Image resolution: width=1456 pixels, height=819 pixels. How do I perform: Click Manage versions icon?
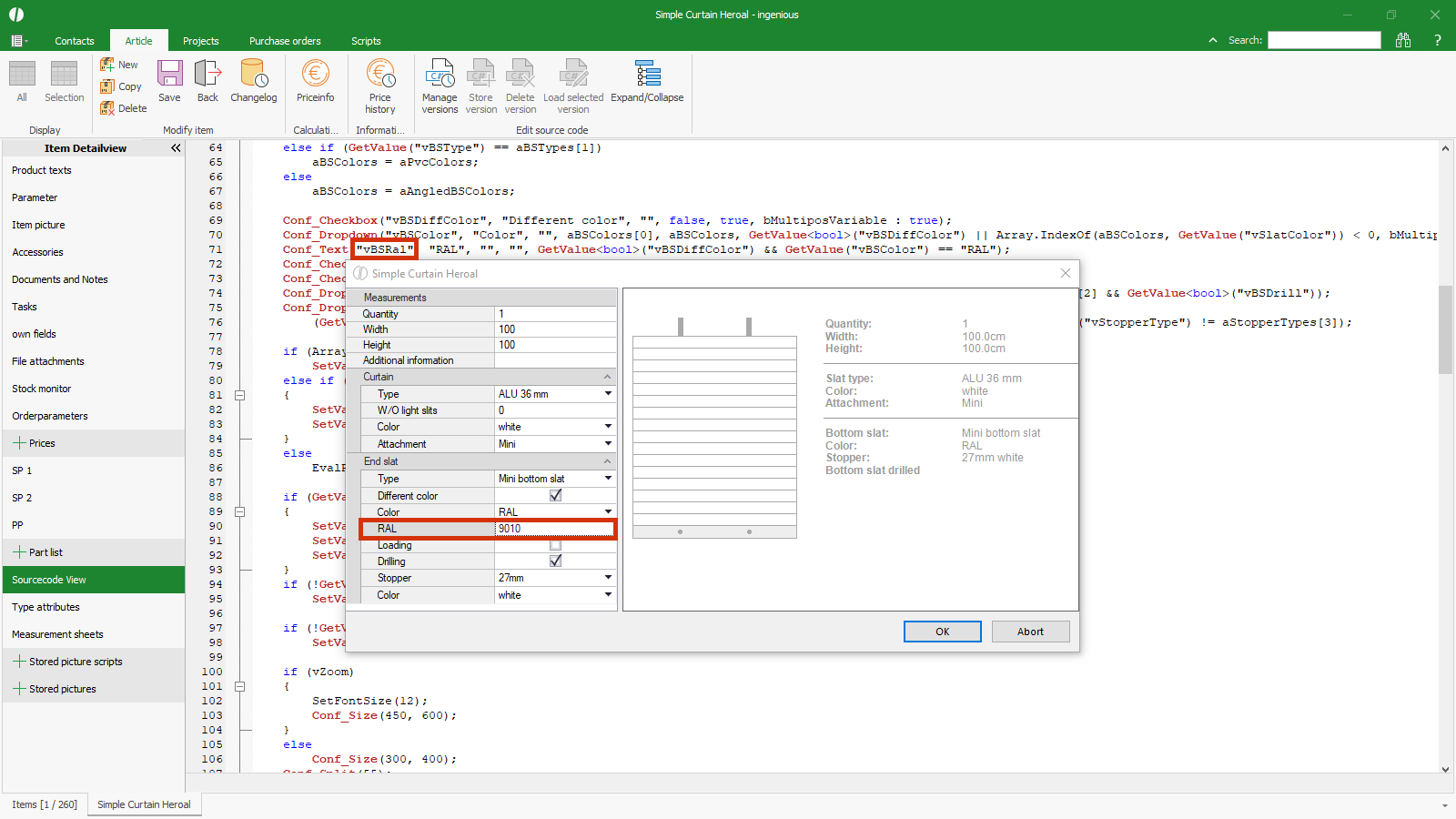point(440,86)
